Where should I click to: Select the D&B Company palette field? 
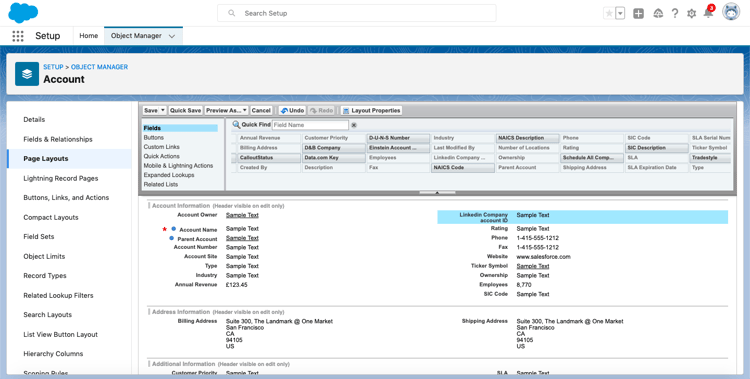click(x=333, y=148)
